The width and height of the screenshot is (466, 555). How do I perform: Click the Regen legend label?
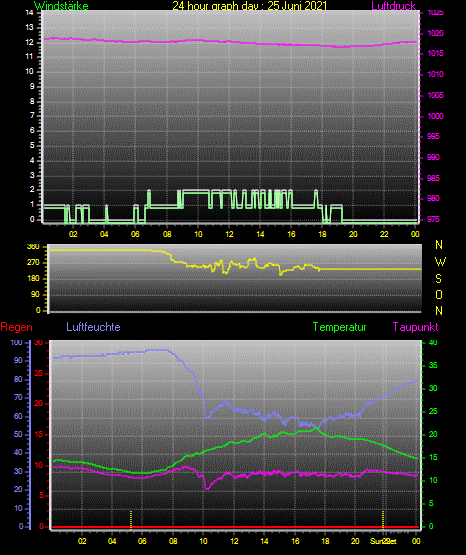(x=16, y=327)
